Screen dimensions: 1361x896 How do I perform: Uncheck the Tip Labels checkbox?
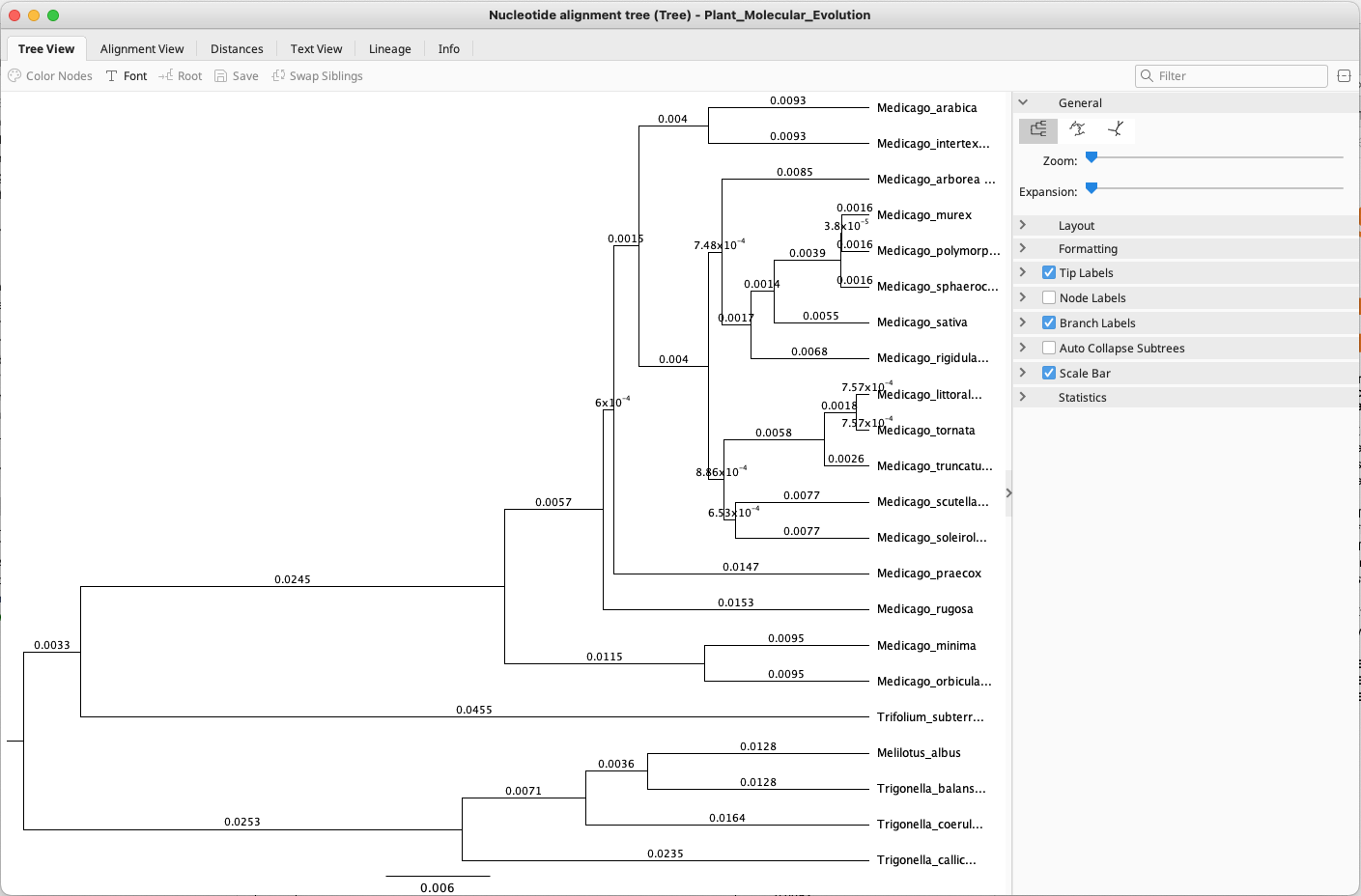click(x=1048, y=272)
